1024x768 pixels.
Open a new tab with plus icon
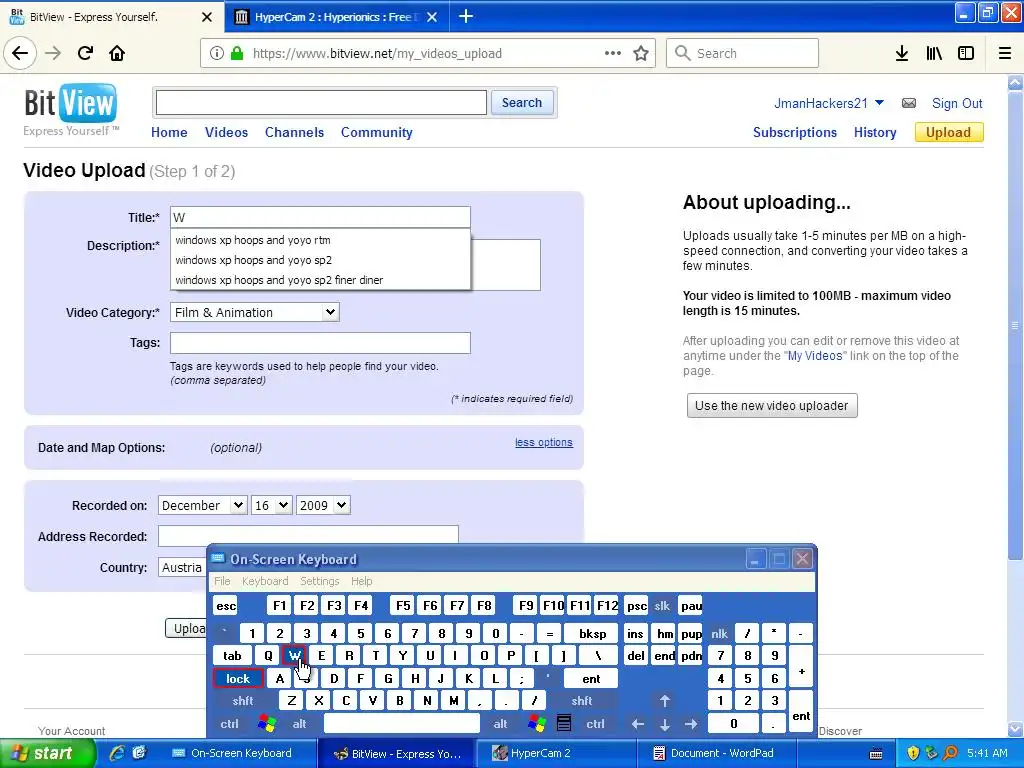click(466, 16)
